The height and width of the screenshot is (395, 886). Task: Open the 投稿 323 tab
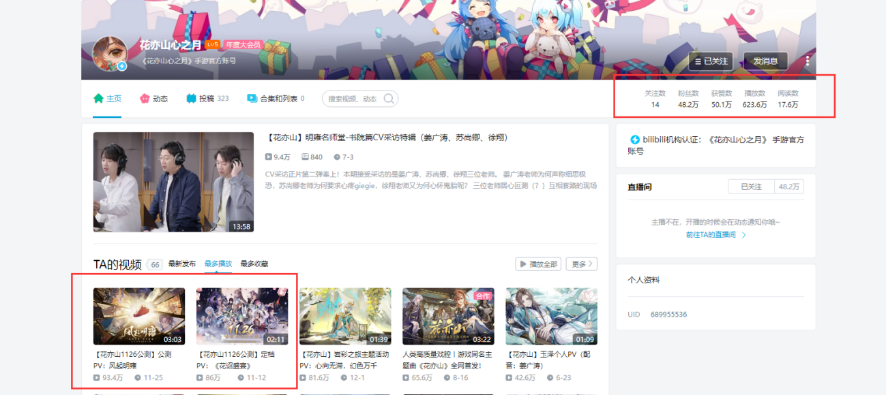tap(207, 98)
